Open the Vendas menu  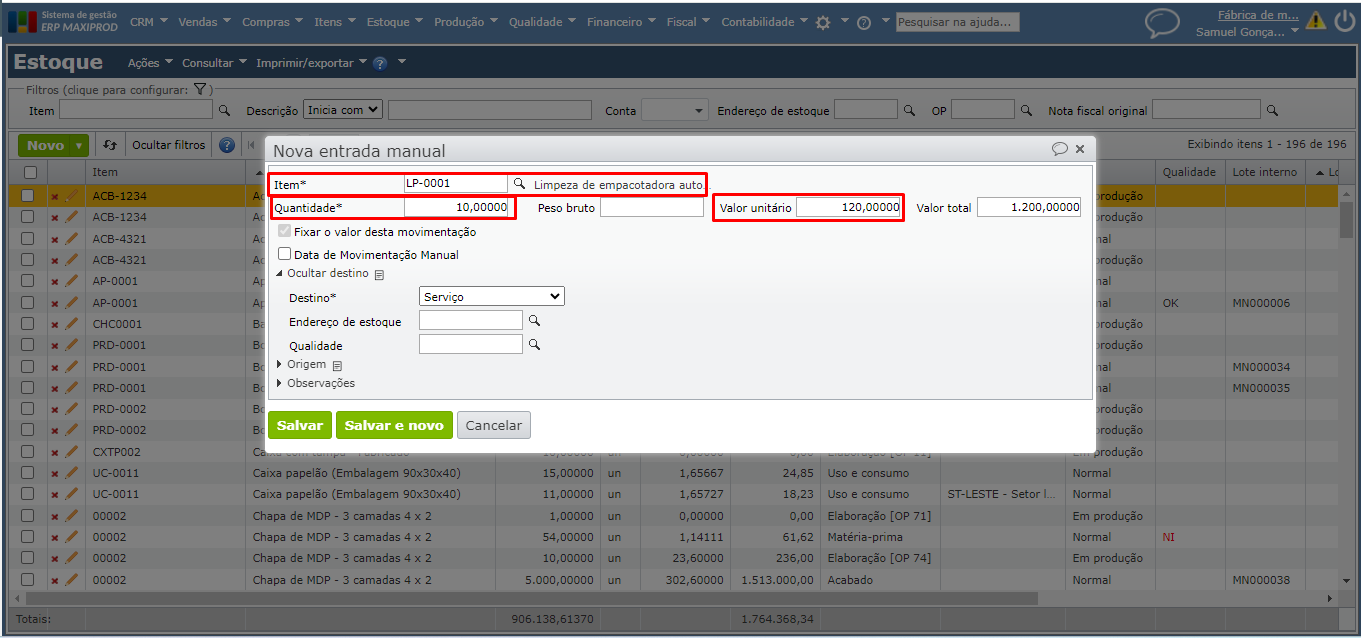click(204, 22)
